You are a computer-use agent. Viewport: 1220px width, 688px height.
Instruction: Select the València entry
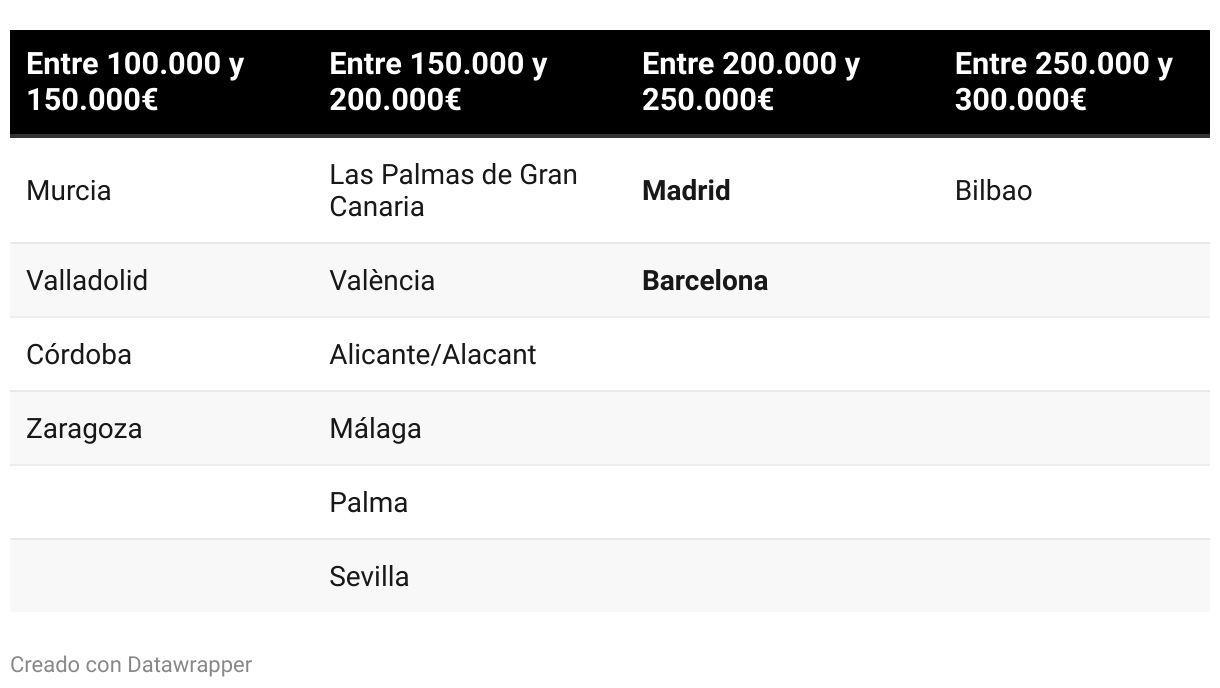382,281
